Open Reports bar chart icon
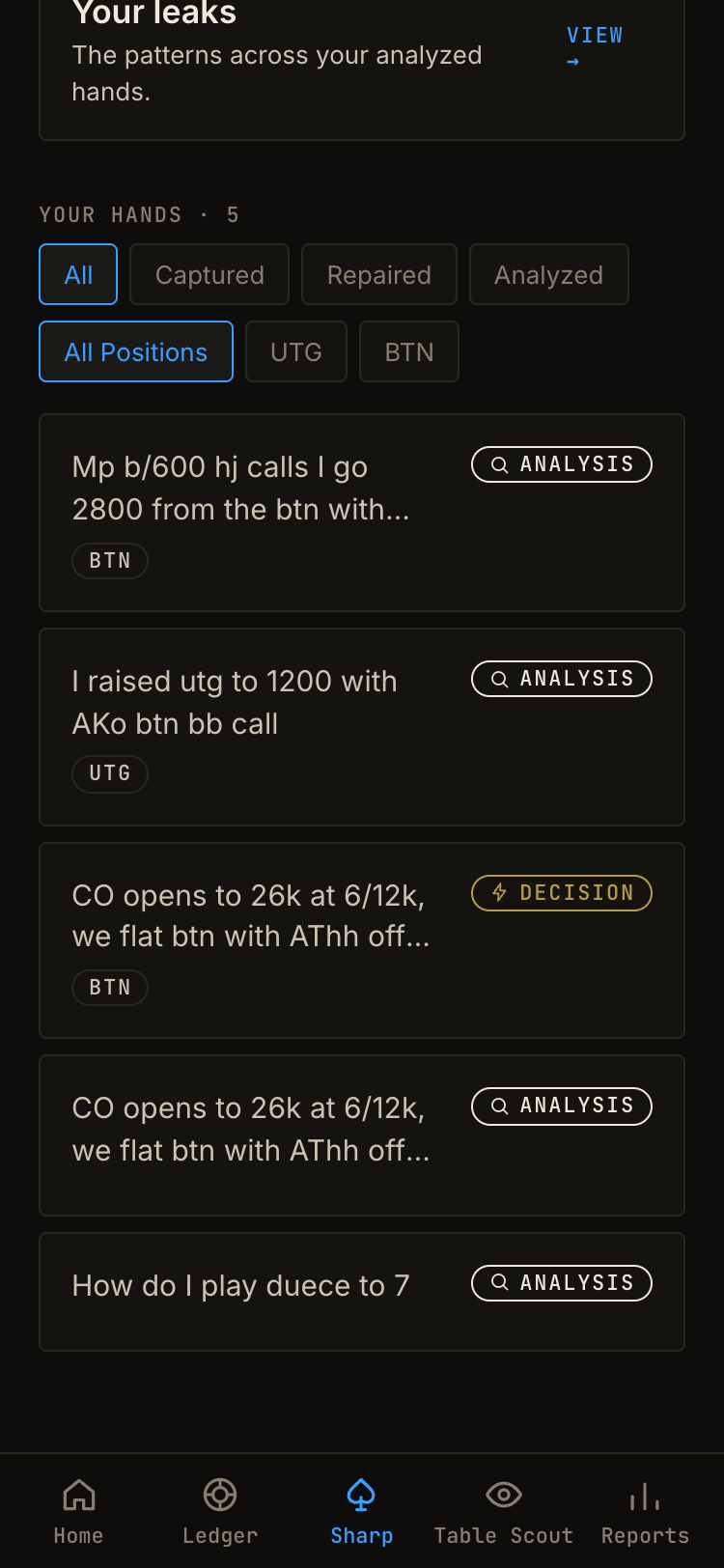This screenshot has height=1568, width=724. click(x=645, y=1495)
